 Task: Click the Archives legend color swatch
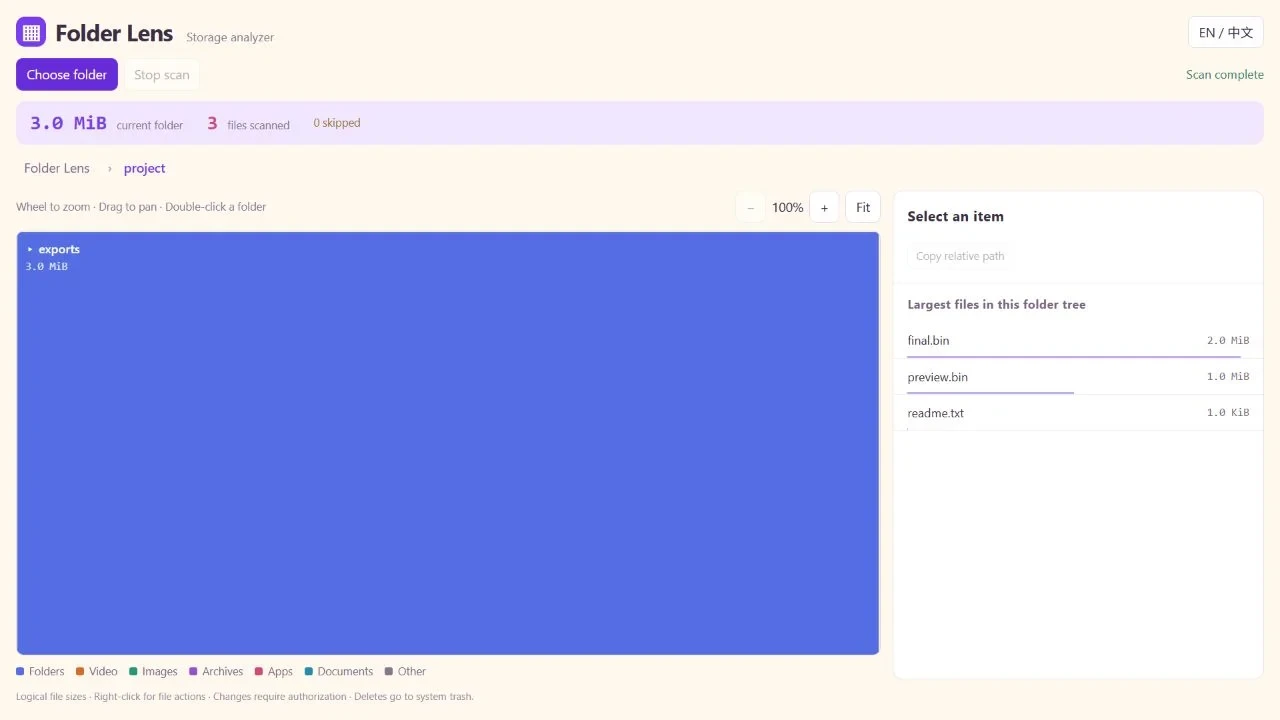click(193, 672)
